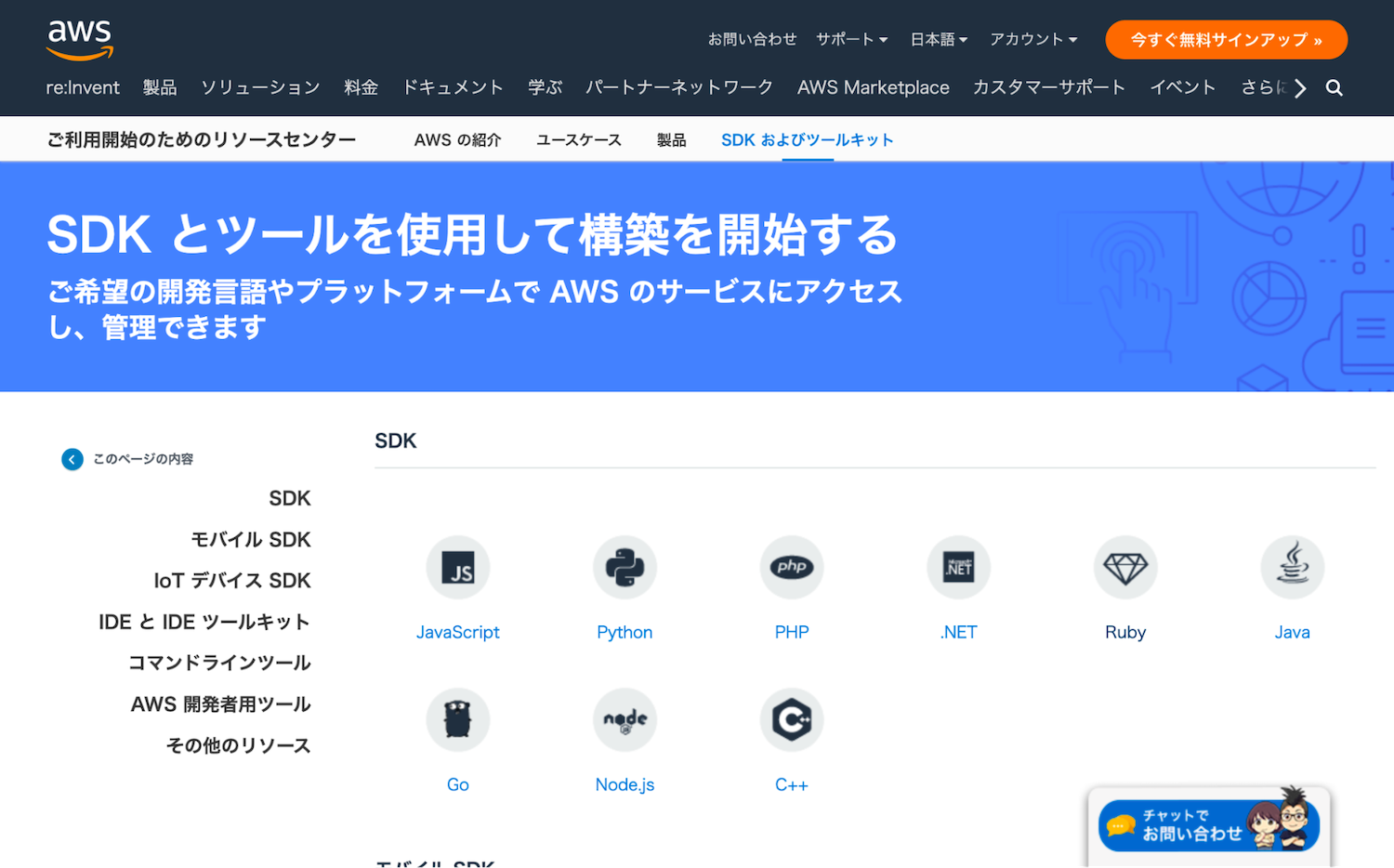
Task: Open ソリューション menu item
Action: (x=260, y=87)
